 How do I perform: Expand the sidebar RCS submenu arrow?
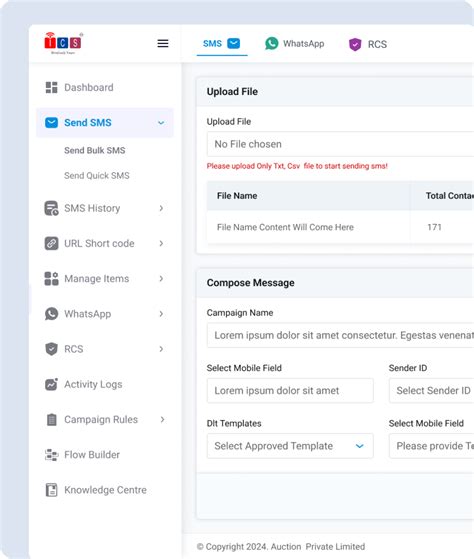pyautogui.click(x=161, y=349)
